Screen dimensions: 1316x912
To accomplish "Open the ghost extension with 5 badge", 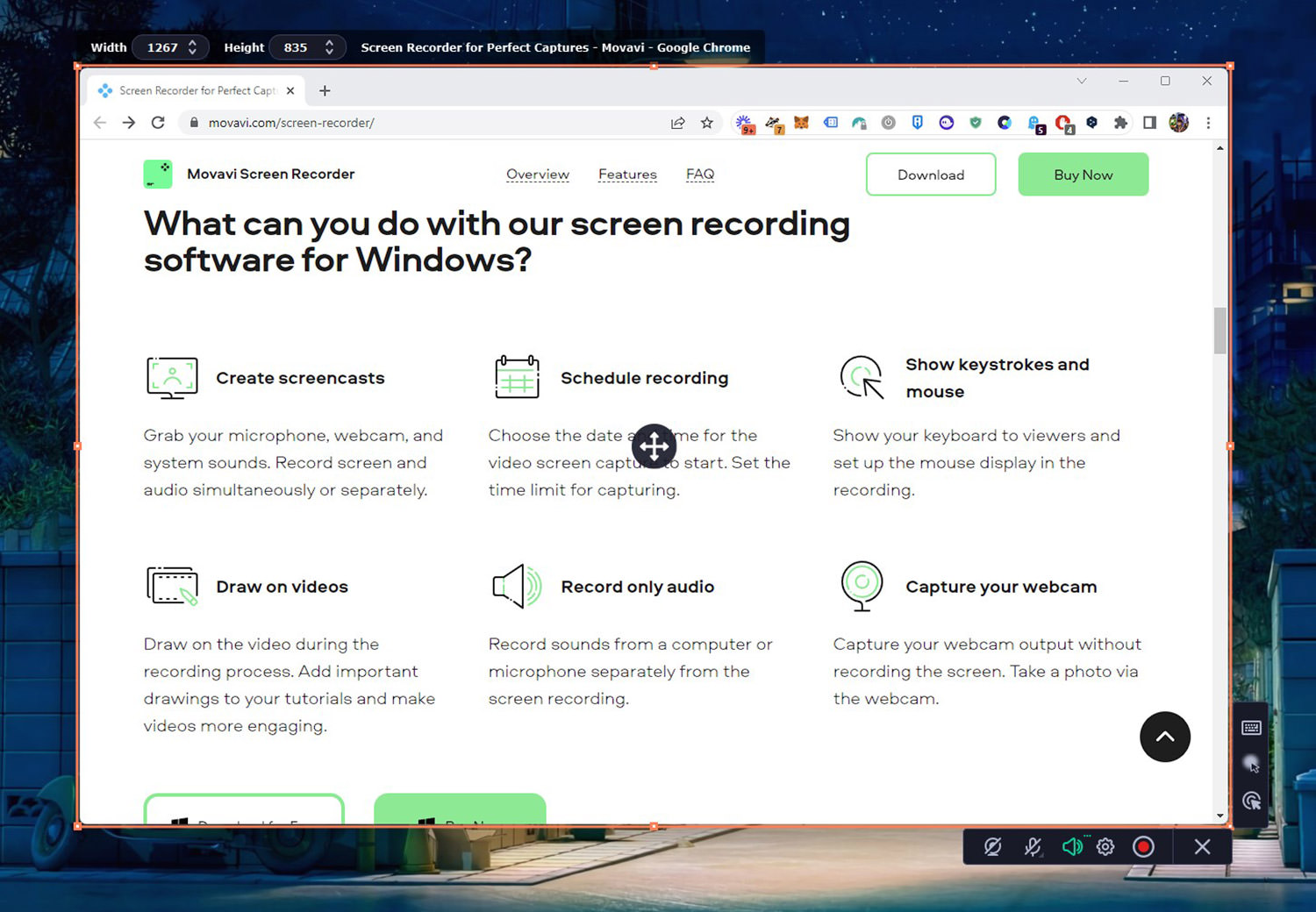I will (1035, 124).
